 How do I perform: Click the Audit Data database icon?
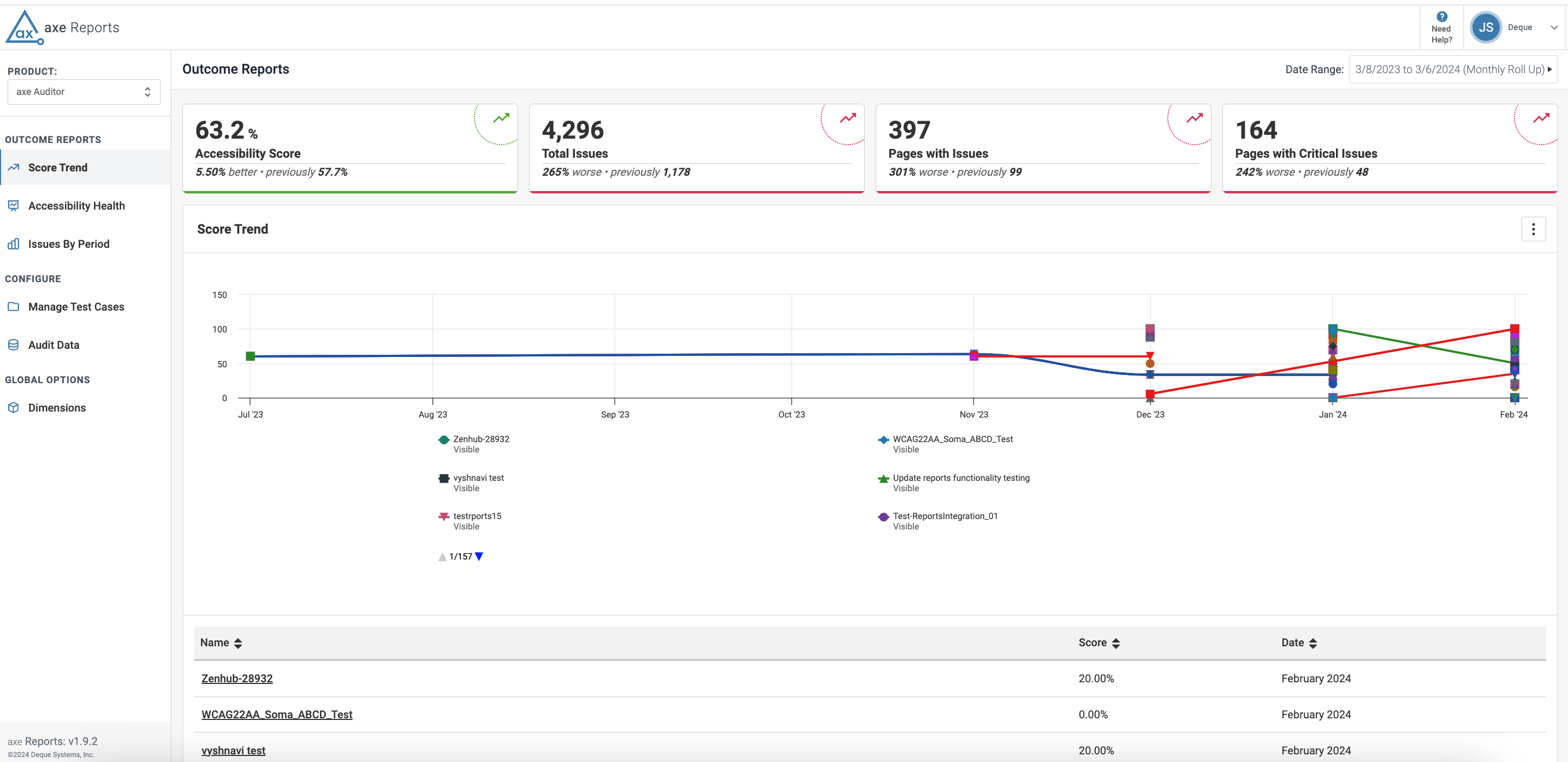point(14,345)
